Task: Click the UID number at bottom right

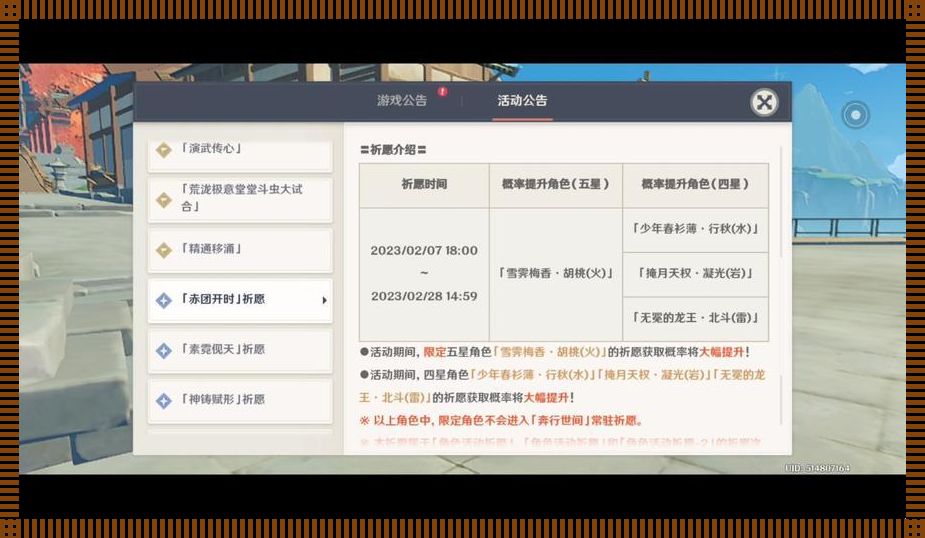Action: coord(818,468)
